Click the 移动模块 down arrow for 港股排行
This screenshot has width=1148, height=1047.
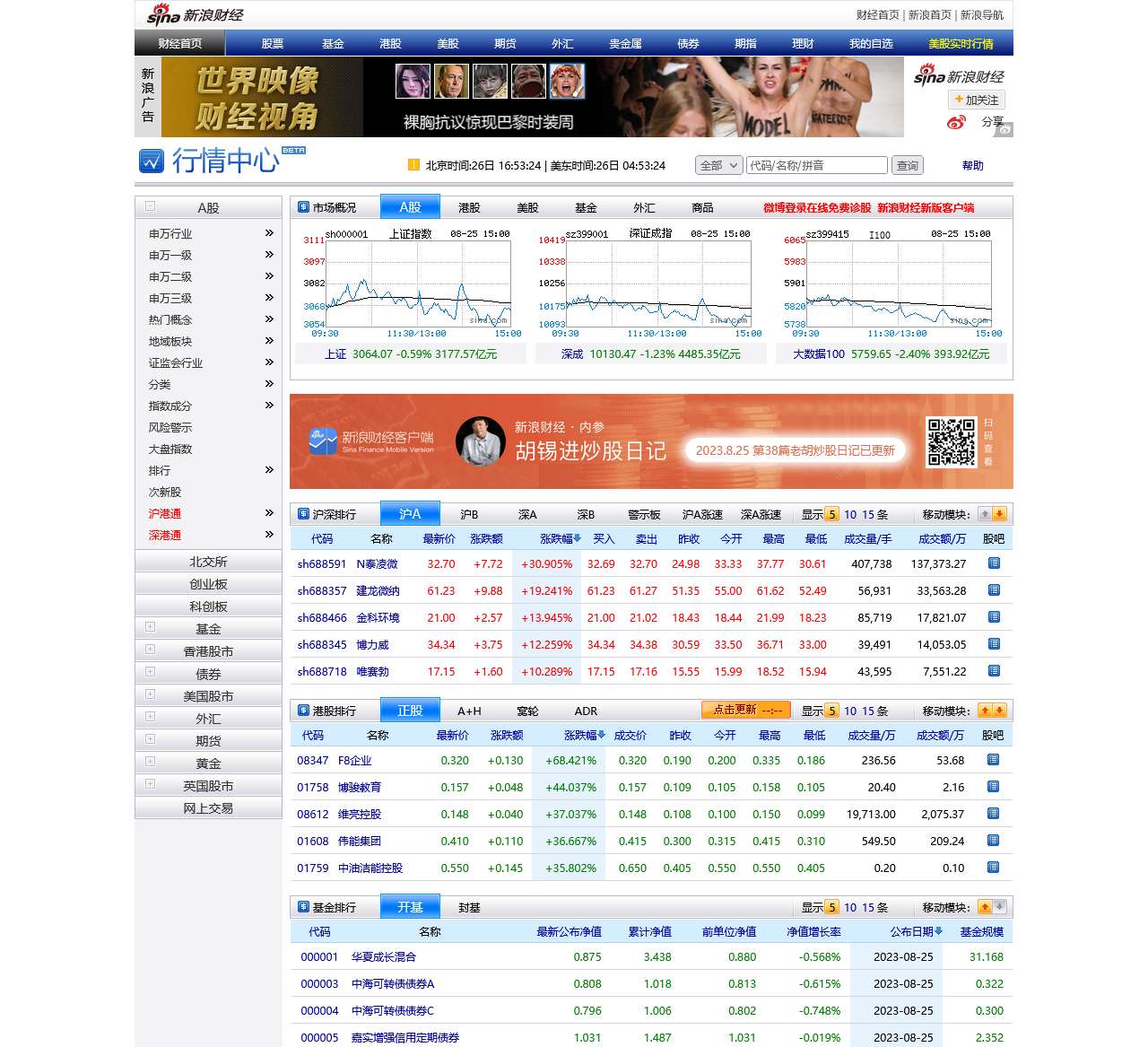998,710
